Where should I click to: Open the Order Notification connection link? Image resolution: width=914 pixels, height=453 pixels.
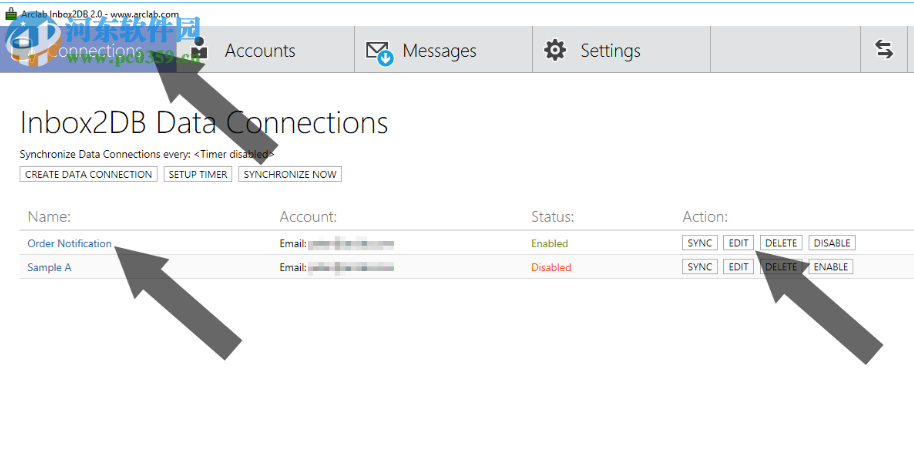point(69,243)
